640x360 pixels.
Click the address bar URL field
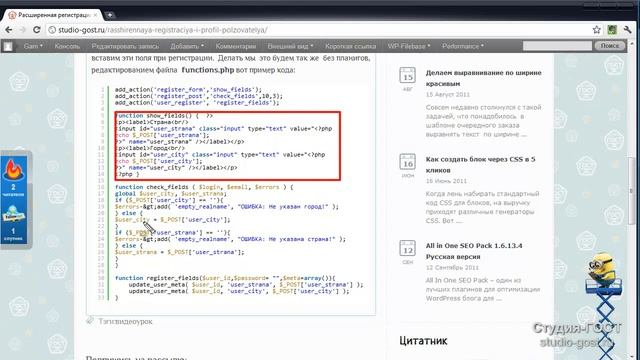(318, 30)
